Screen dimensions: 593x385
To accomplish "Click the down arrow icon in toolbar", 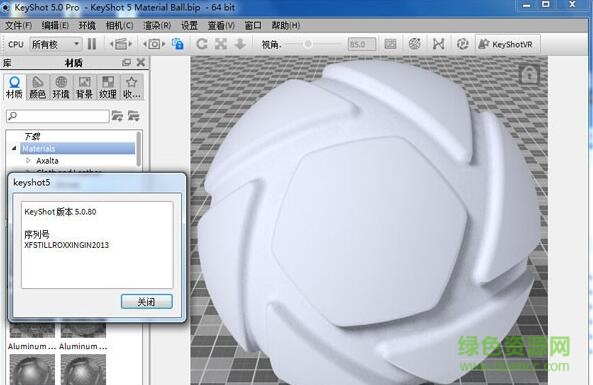I will (240, 44).
